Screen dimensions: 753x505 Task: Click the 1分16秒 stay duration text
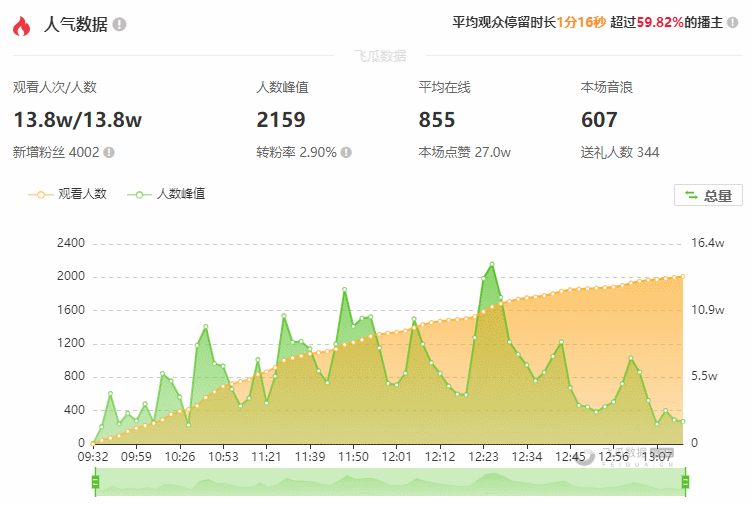(x=581, y=22)
